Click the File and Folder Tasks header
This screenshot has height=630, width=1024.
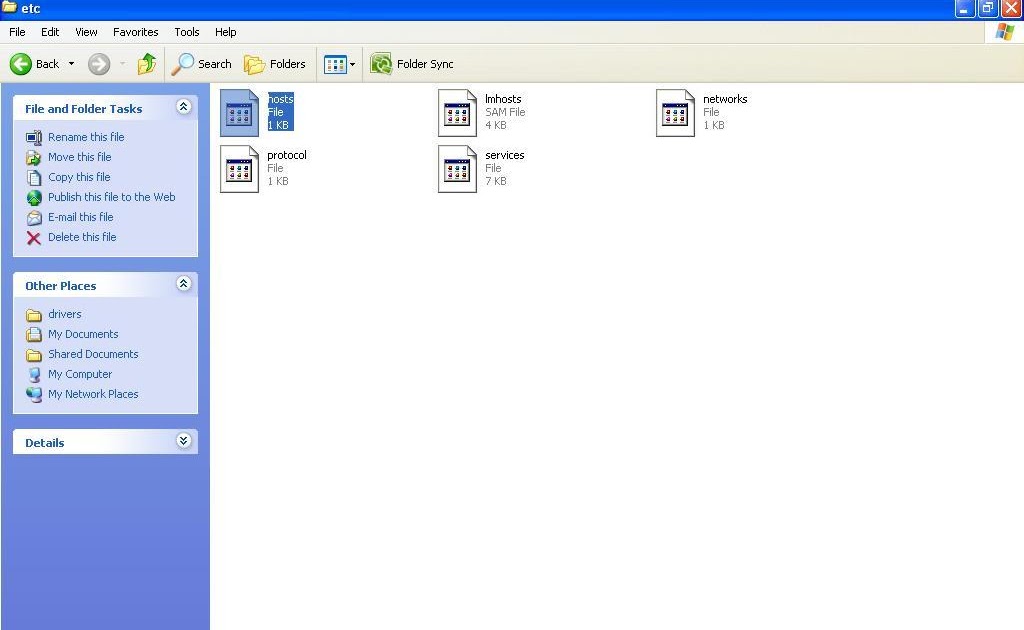(x=84, y=109)
